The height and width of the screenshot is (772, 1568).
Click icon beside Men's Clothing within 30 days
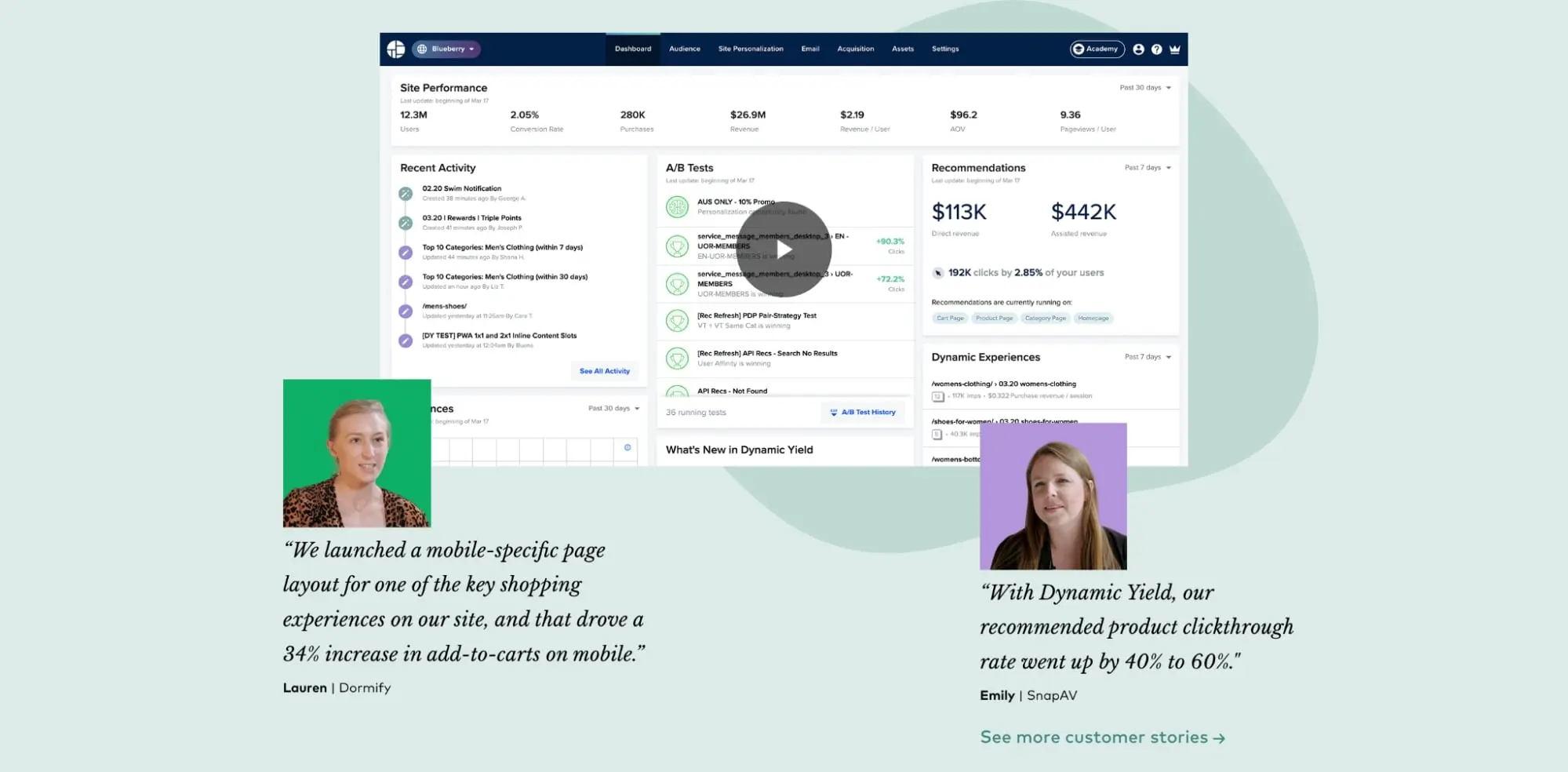[x=406, y=282]
